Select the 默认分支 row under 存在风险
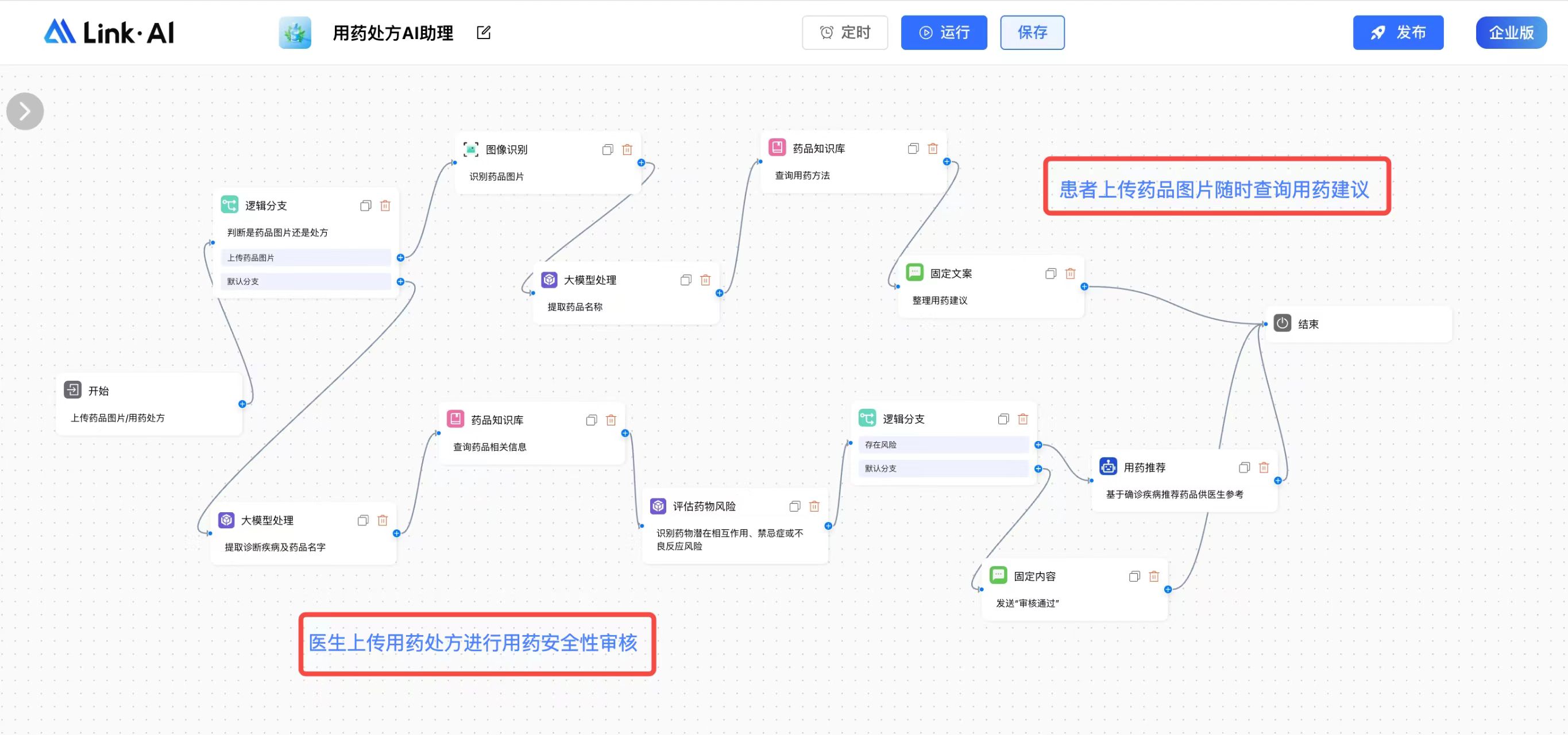The height and width of the screenshot is (735, 1568). [x=944, y=469]
